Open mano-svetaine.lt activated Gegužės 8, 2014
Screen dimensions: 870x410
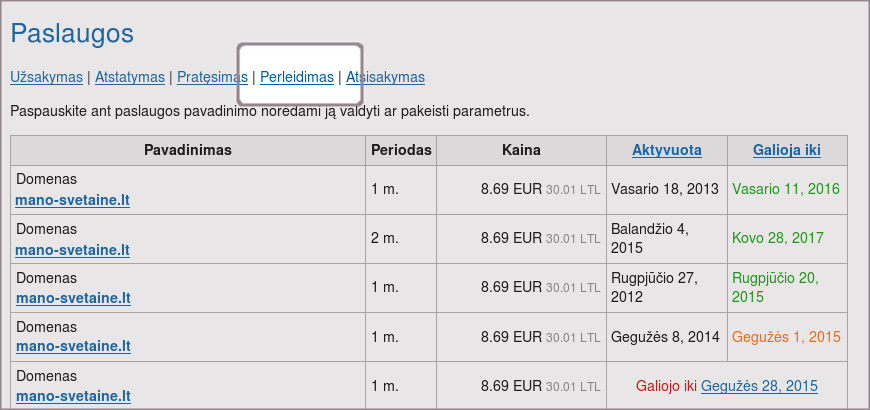click(73, 347)
